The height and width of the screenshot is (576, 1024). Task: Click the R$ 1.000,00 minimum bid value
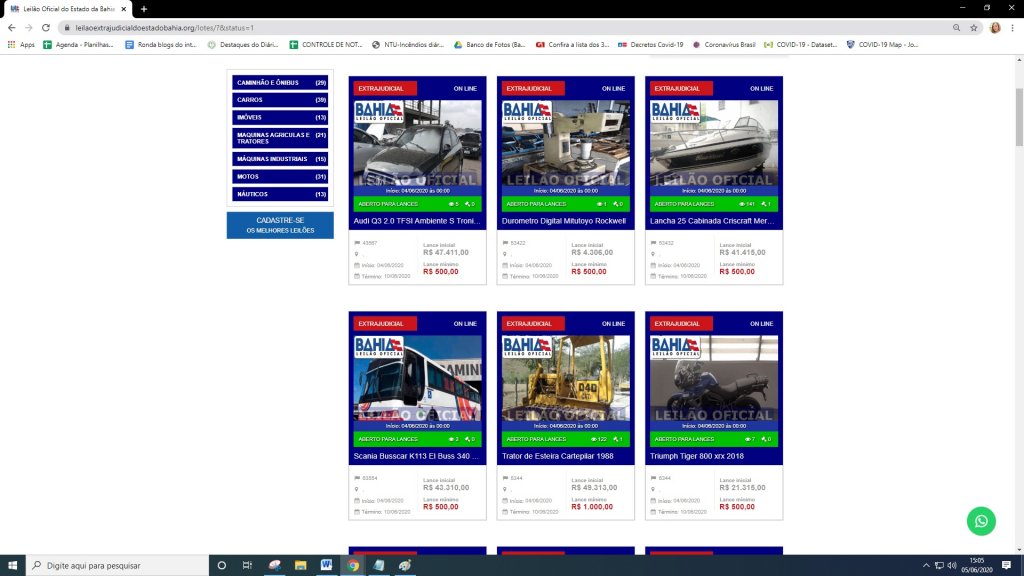(x=592, y=507)
